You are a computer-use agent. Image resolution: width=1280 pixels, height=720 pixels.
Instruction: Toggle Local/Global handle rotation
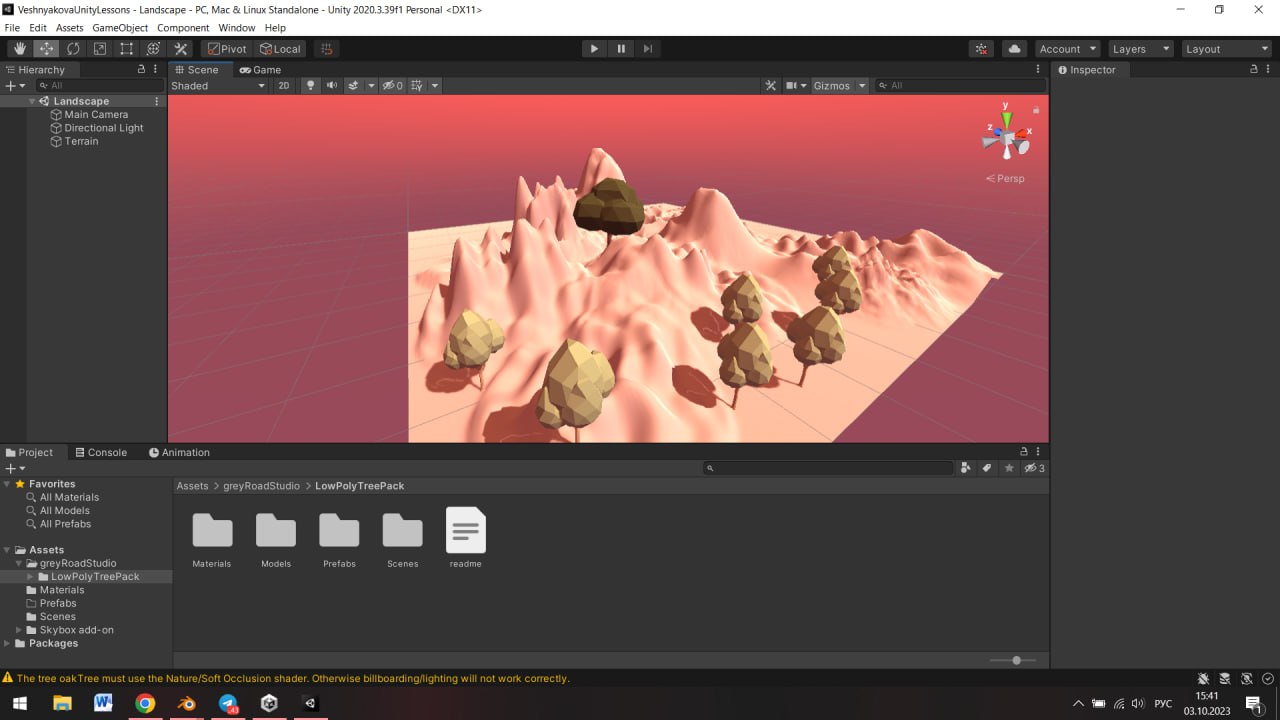pyautogui.click(x=280, y=49)
